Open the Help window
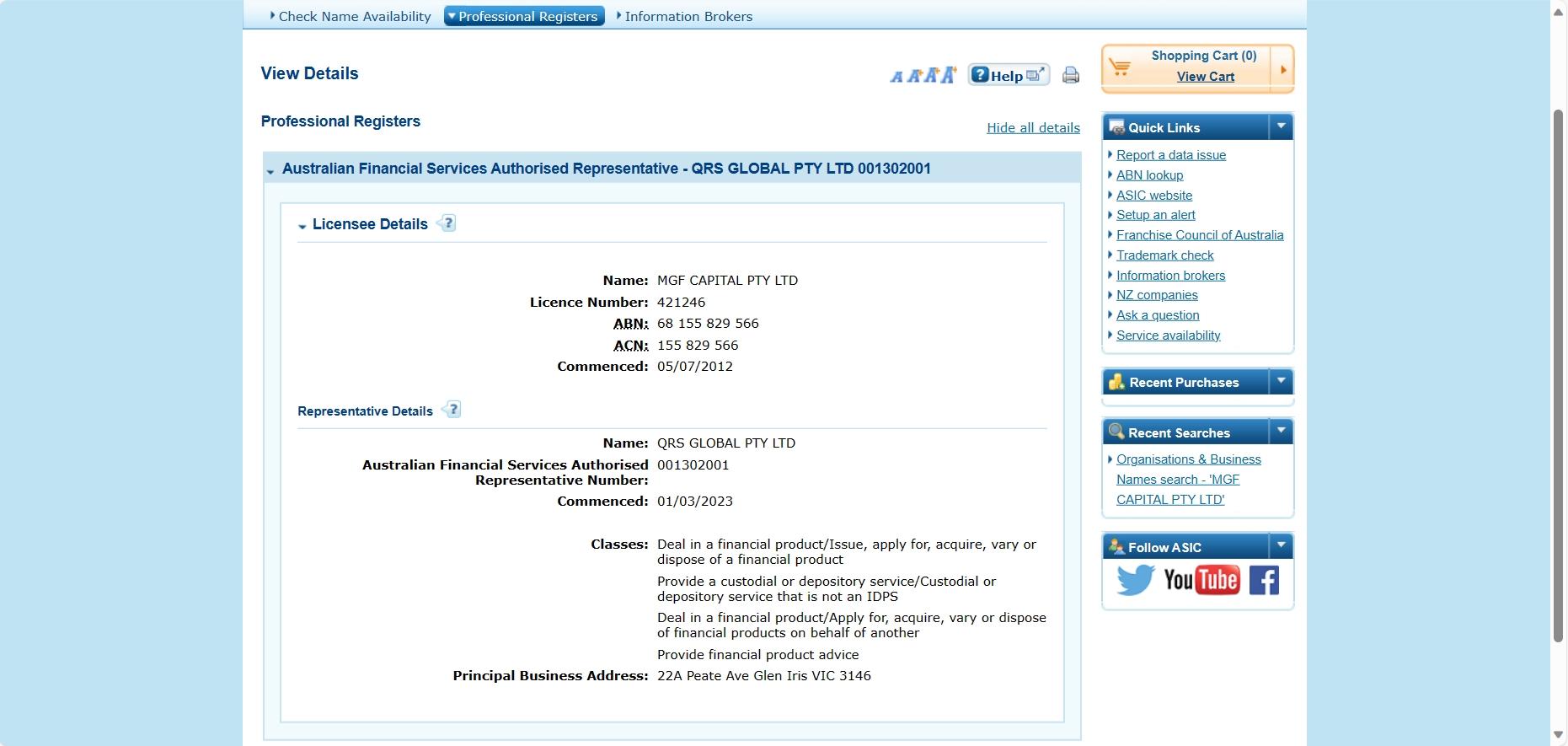Viewport: 1568px width, 746px height. (x=1009, y=75)
